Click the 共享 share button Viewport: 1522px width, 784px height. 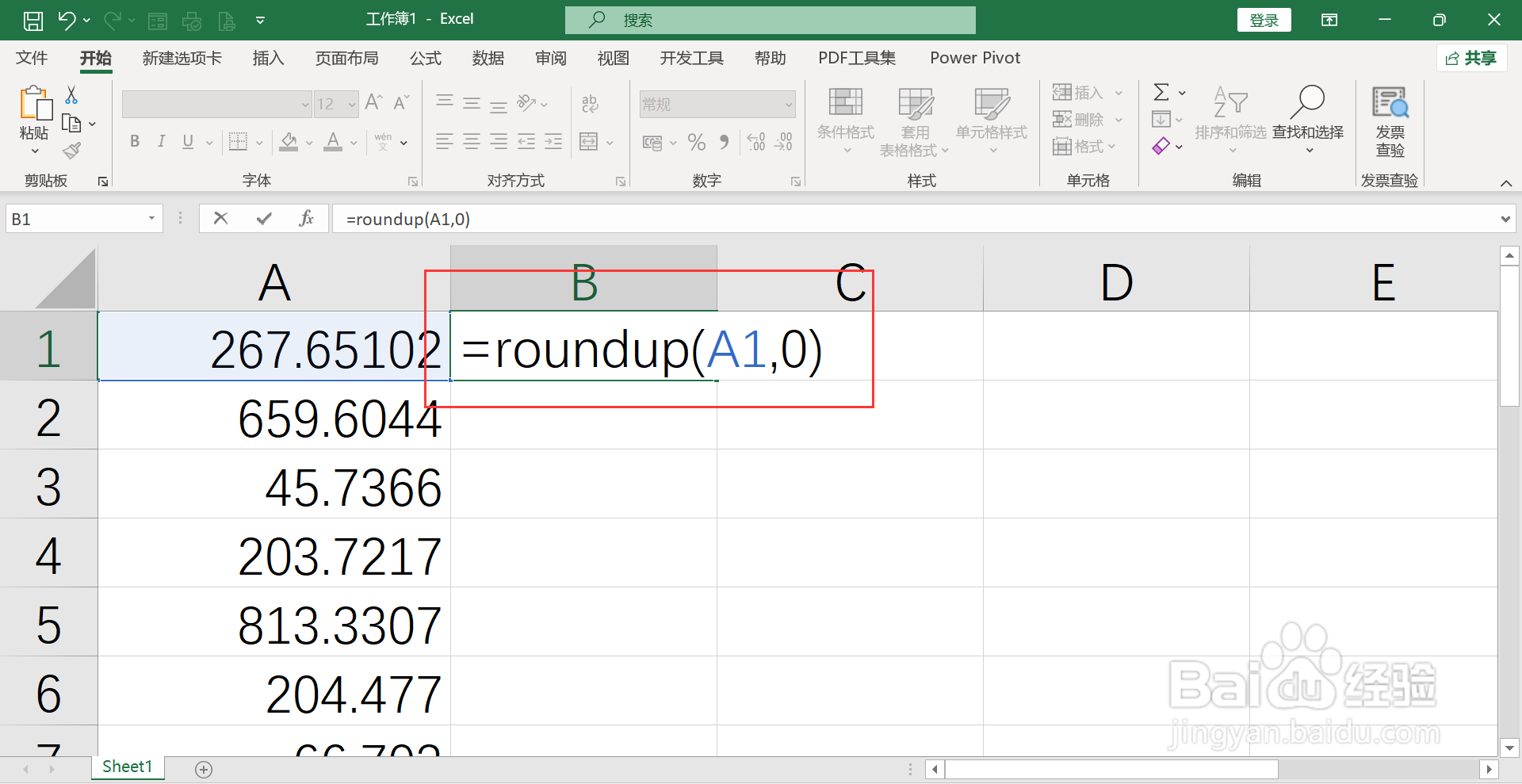click(x=1472, y=58)
